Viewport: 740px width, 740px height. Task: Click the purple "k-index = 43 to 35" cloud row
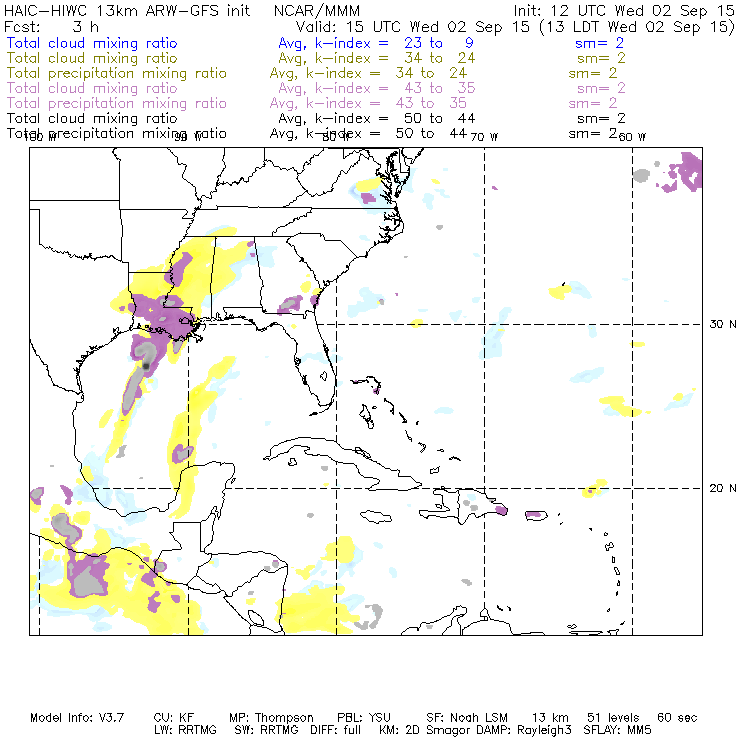395,88
